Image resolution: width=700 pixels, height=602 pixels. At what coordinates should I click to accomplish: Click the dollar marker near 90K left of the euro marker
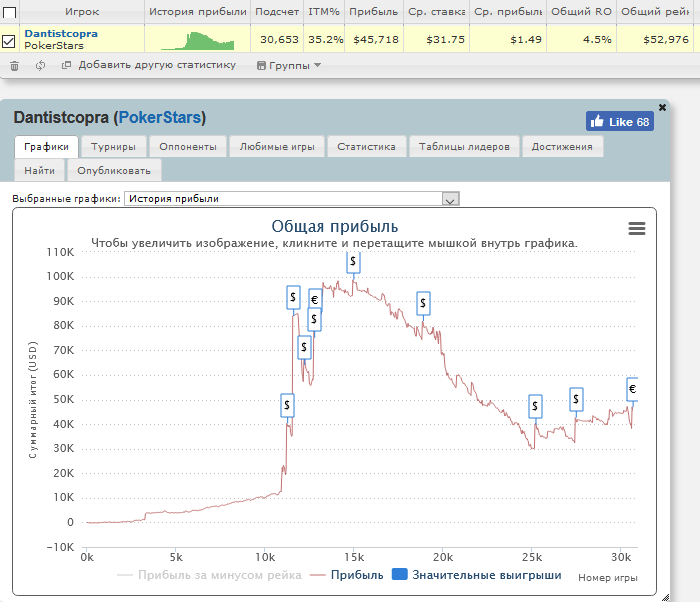point(293,297)
